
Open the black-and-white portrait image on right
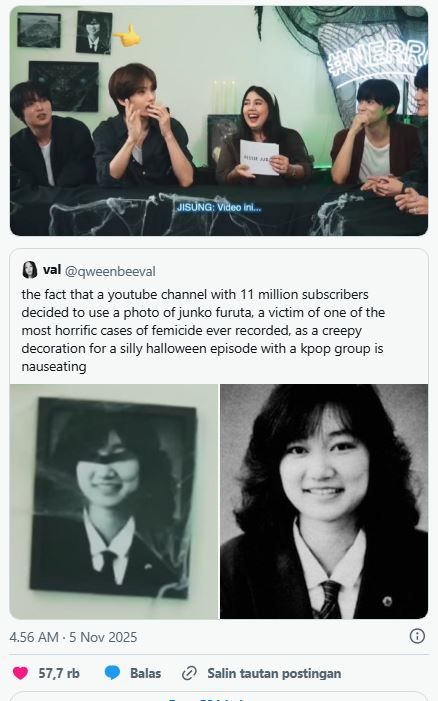324,501
